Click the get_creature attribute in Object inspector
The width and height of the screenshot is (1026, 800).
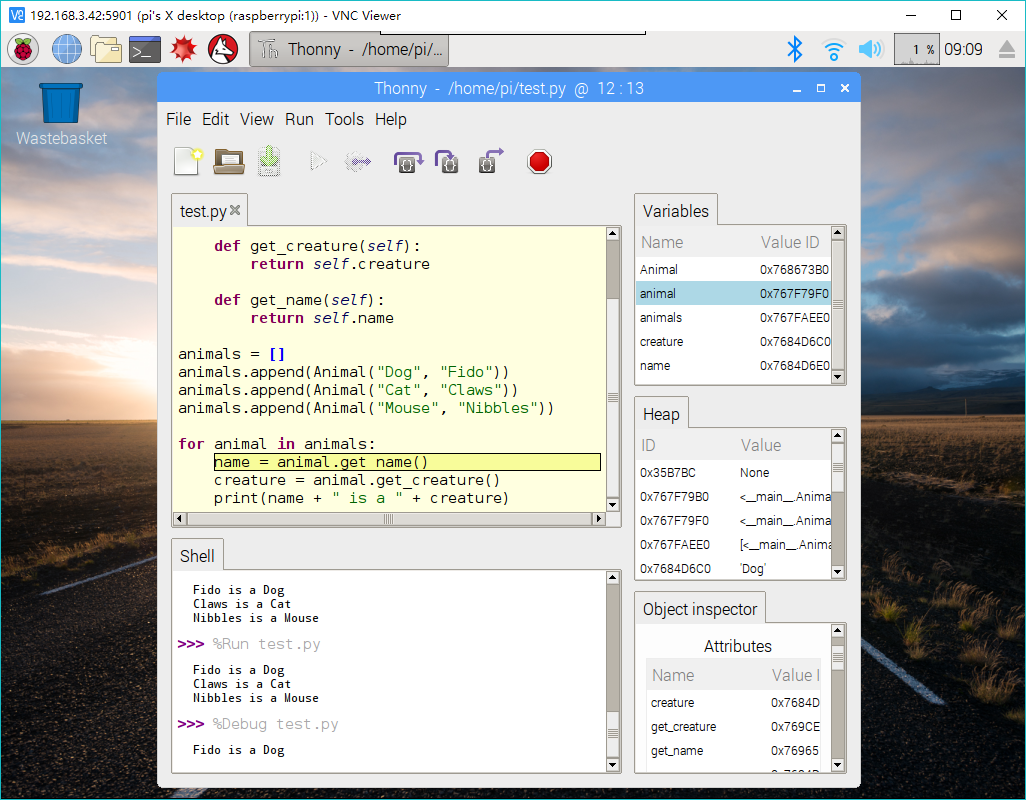tap(683, 727)
